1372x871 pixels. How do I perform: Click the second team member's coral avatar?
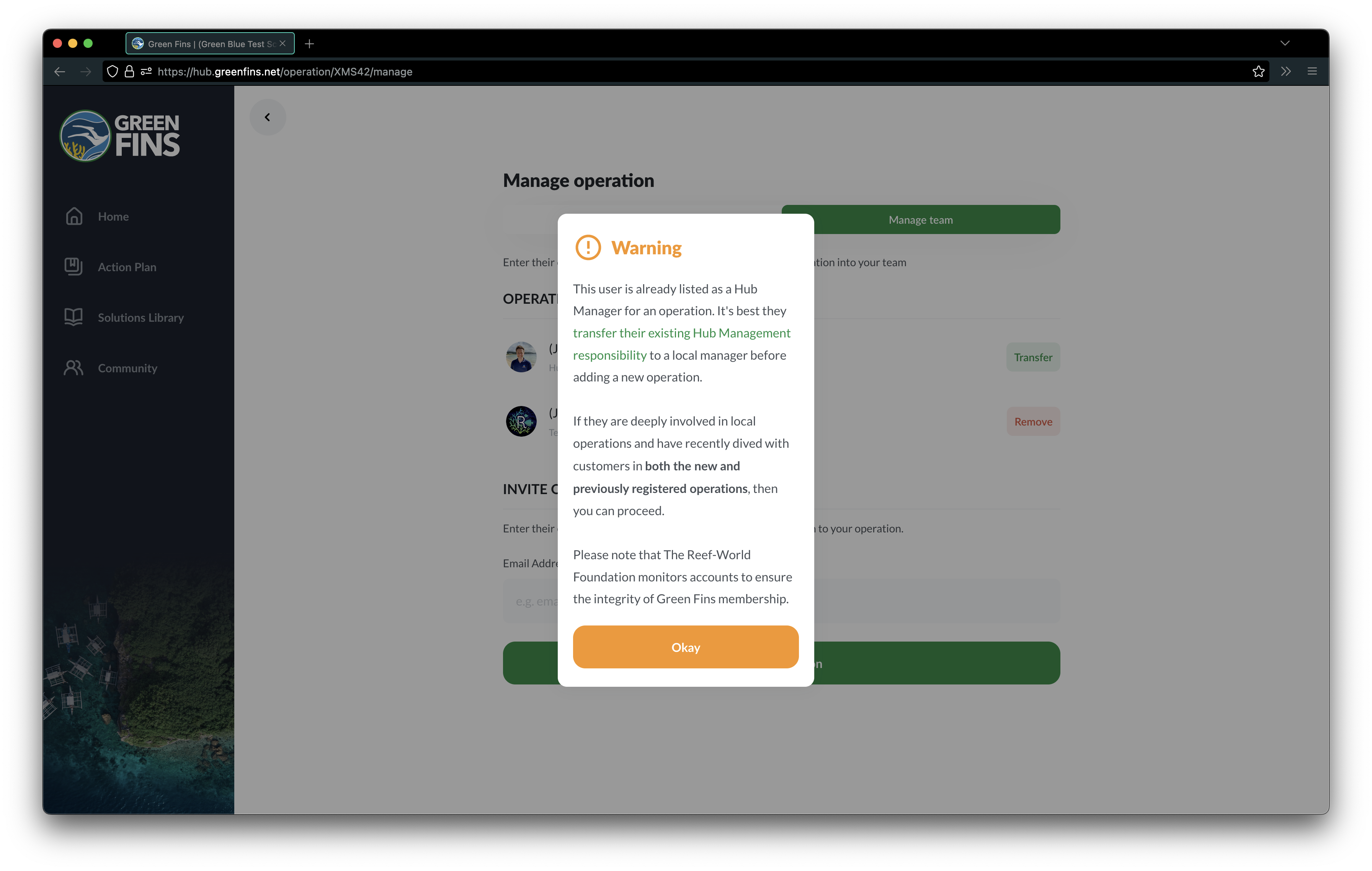click(521, 421)
